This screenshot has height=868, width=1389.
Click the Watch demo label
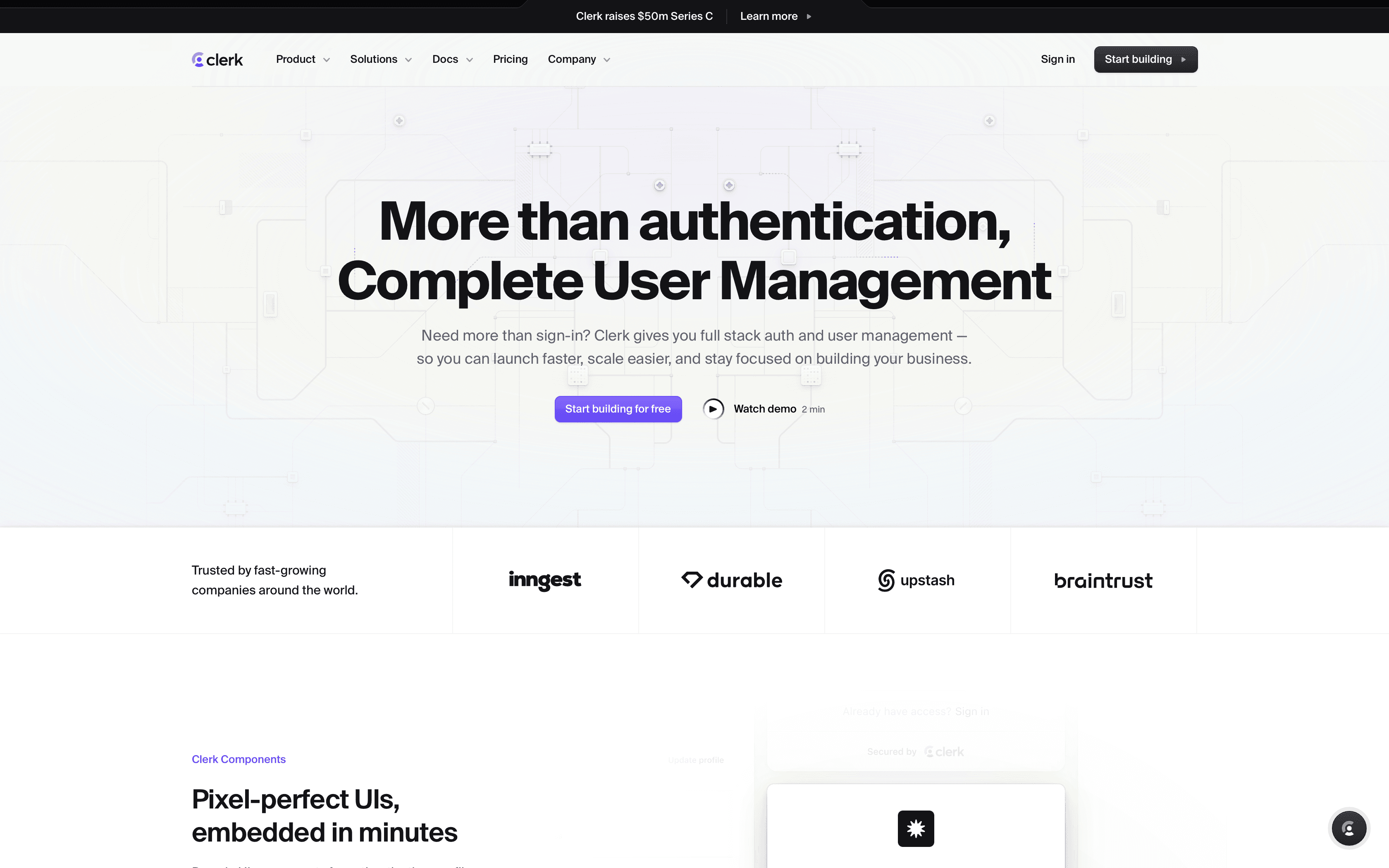(x=765, y=409)
